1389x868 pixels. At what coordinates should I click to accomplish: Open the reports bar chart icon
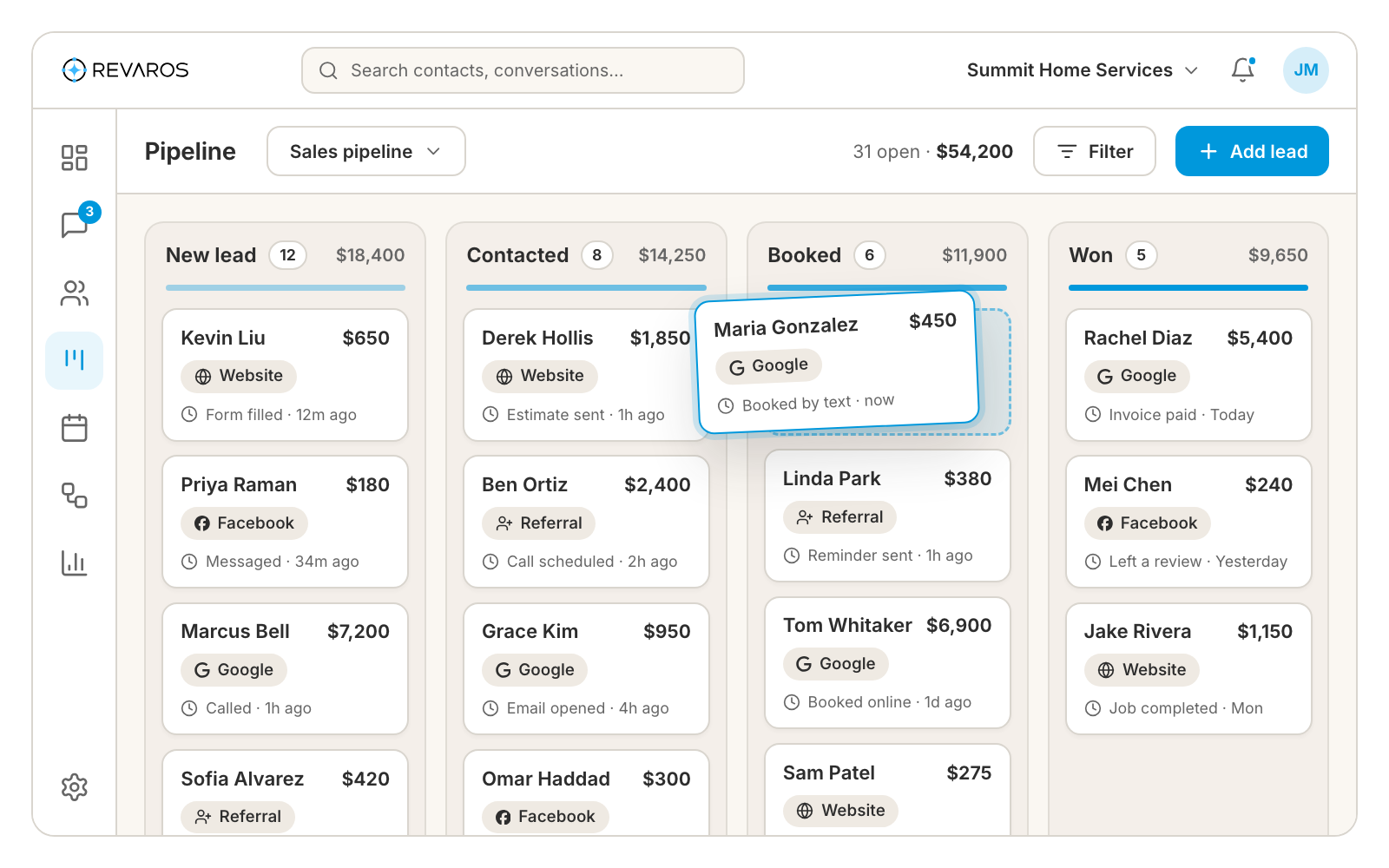point(75,562)
